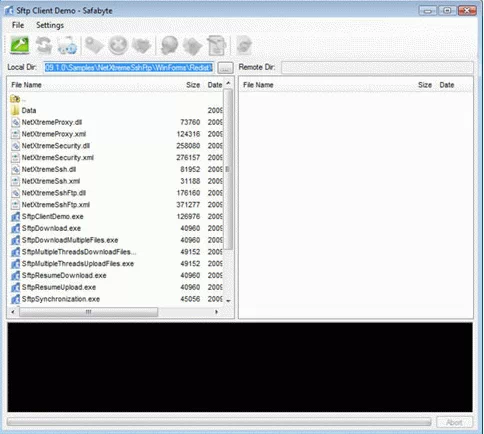Image resolution: width=484 pixels, height=434 pixels.
Task: Click the grayed notepad toolbar icon
Action: (216, 45)
